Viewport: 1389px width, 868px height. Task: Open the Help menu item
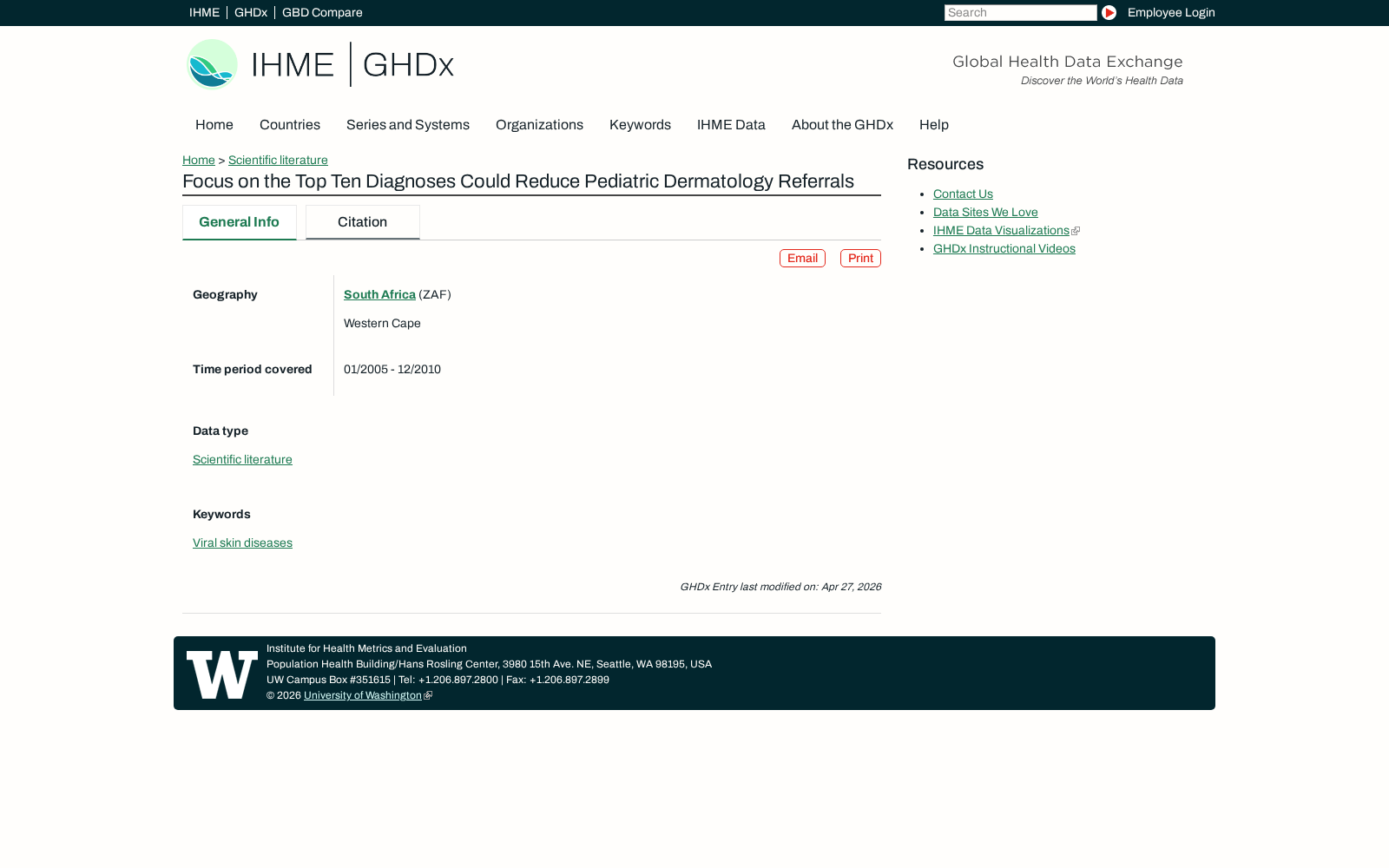click(x=934, y=125)
